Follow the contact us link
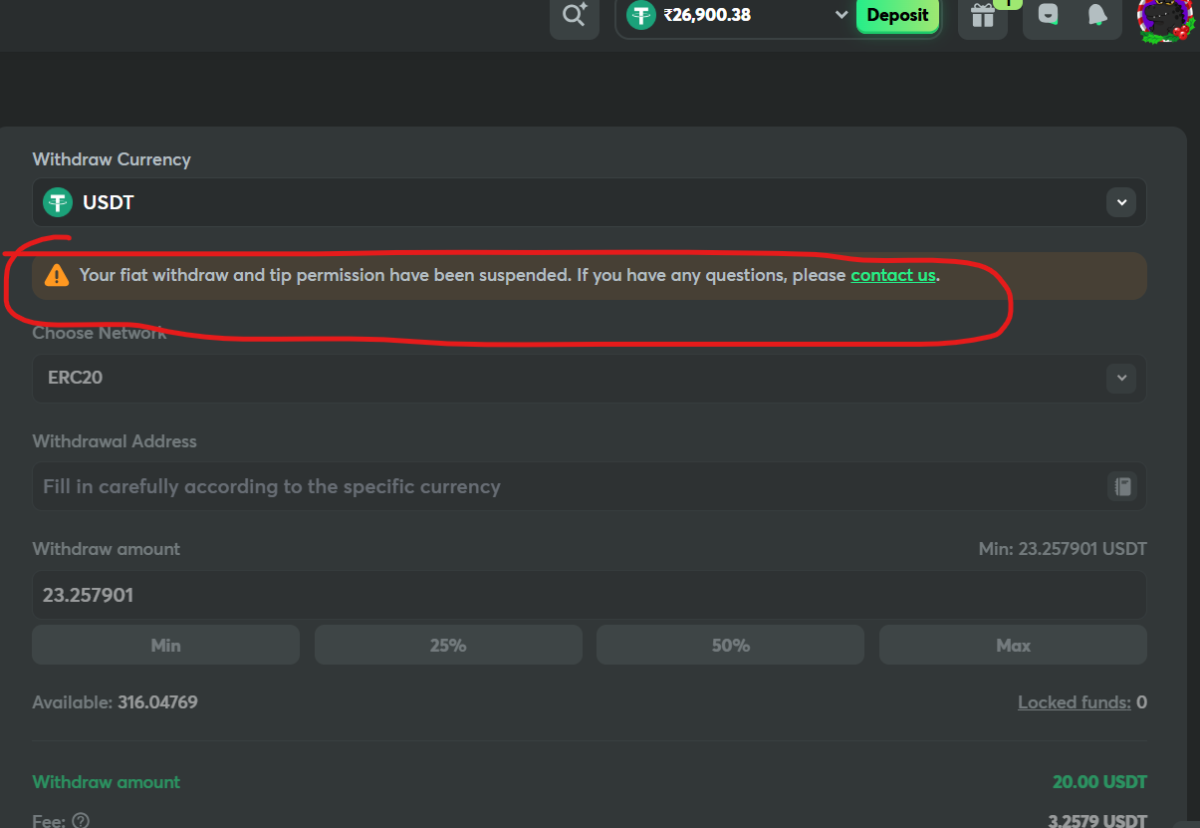Screen dimensions: 1200x828 (893, 275)
